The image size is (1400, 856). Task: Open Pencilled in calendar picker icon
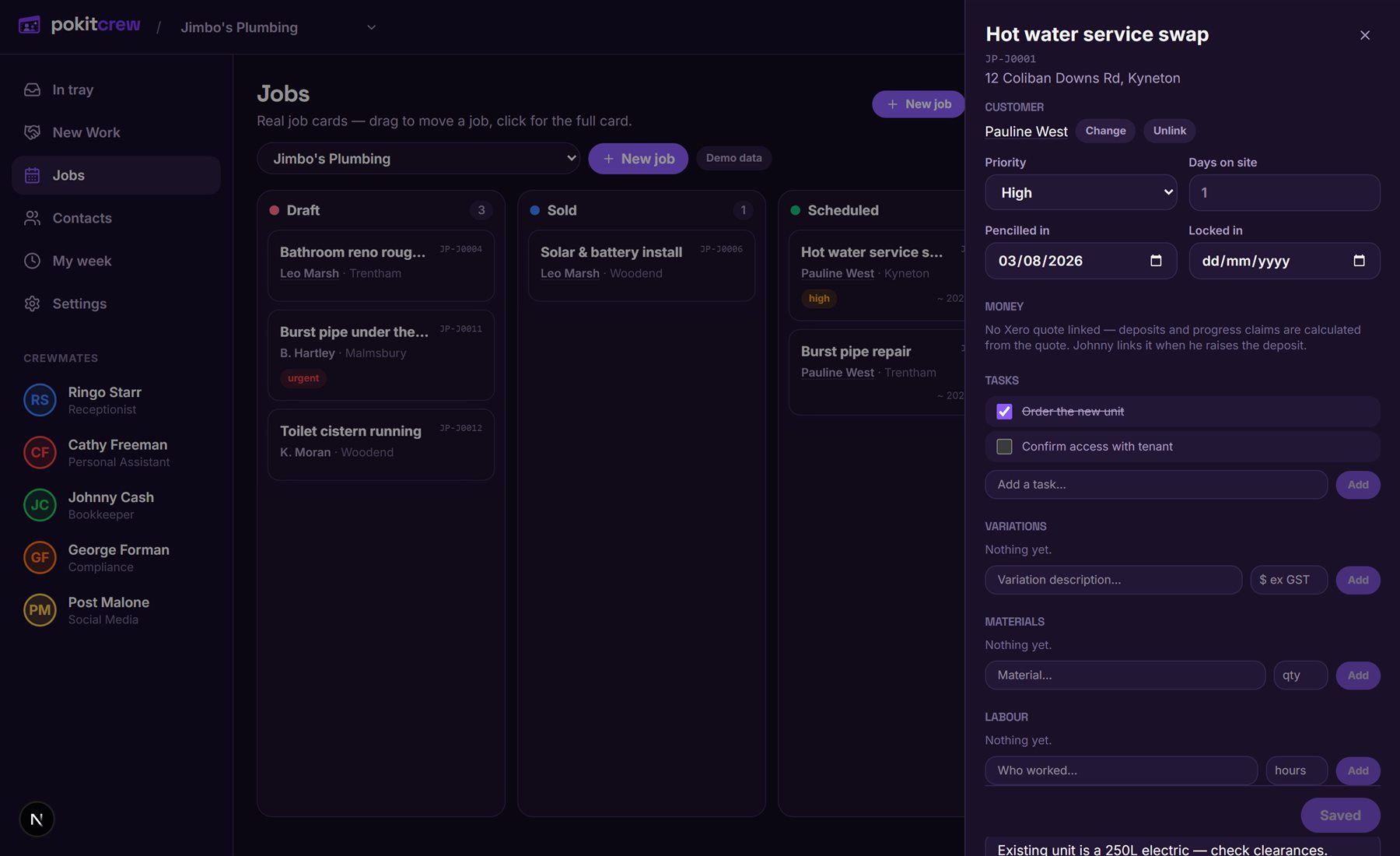coord(1156,261)
